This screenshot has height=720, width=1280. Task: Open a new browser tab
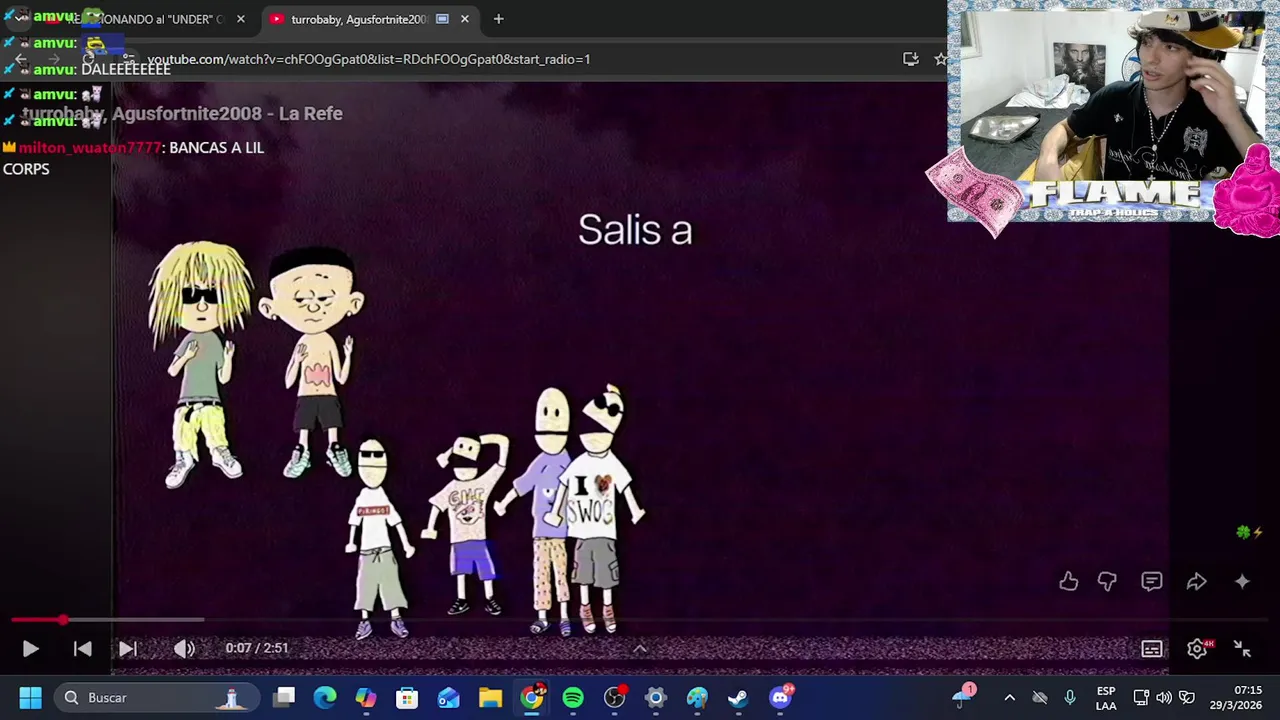(498, 19)
